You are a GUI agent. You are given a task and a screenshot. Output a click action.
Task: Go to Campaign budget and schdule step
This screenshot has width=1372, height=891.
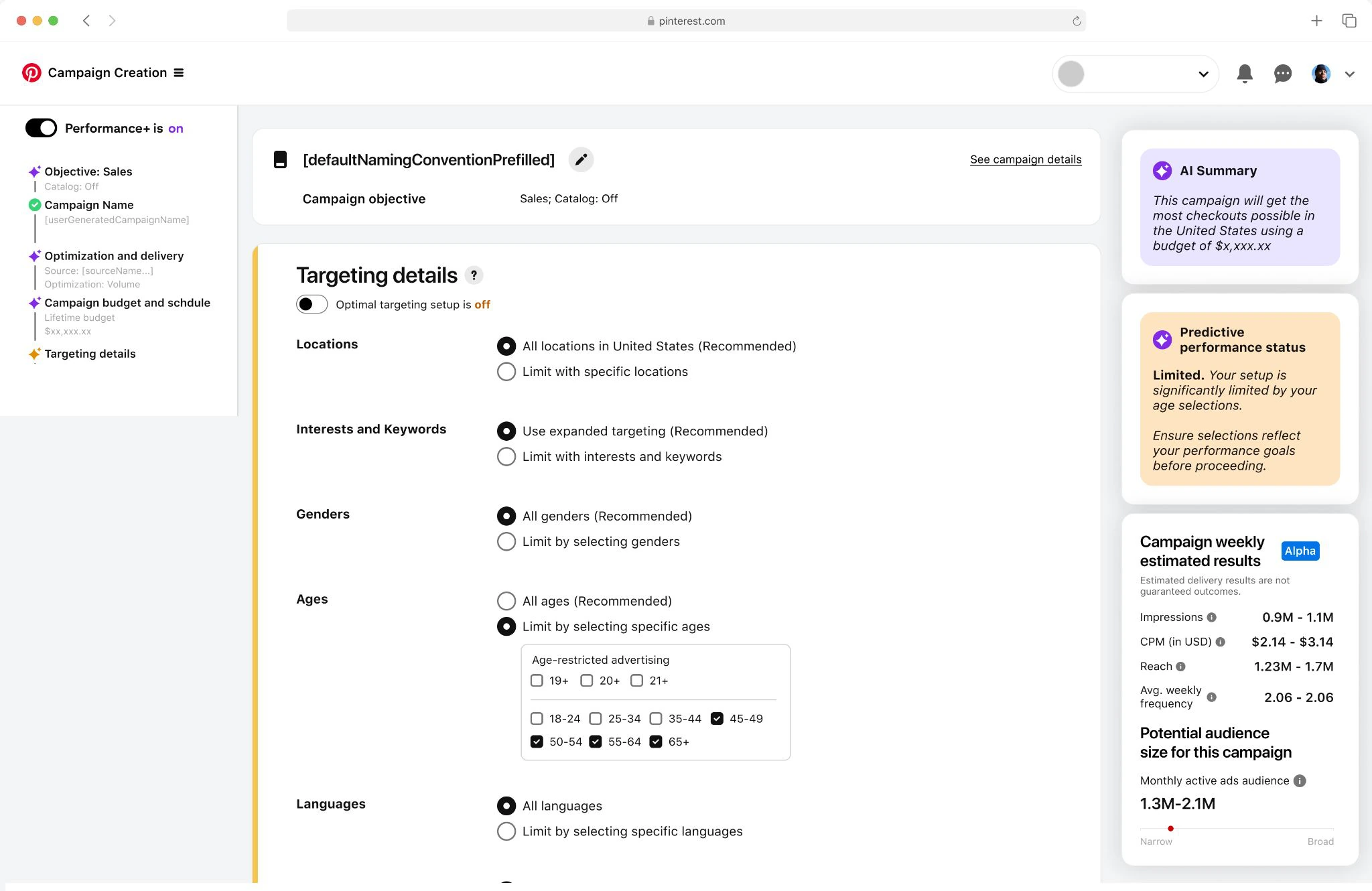pos(127,303)
